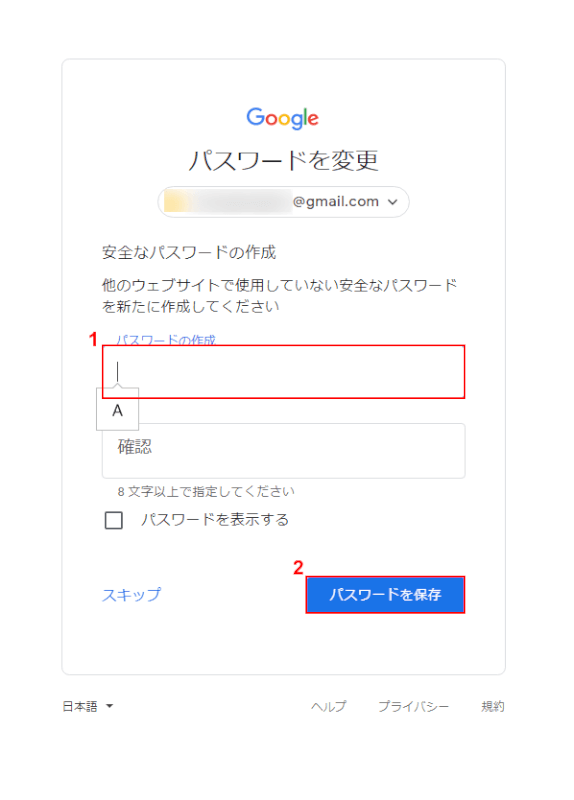Image resolution: width=574 pixels, height=800 pixels.
Task: Open the @gmail.com account switcher chip
Action: tap(283, 202)
